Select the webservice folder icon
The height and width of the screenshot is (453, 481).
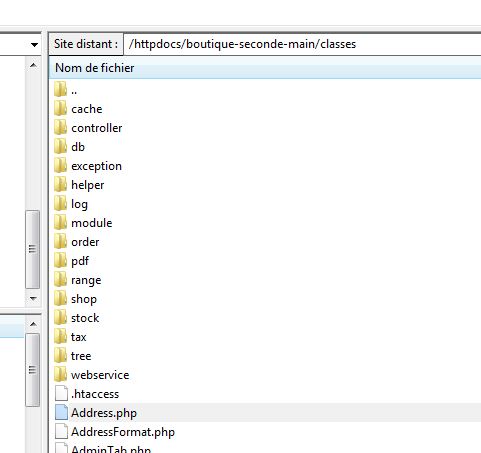[61, 375]
